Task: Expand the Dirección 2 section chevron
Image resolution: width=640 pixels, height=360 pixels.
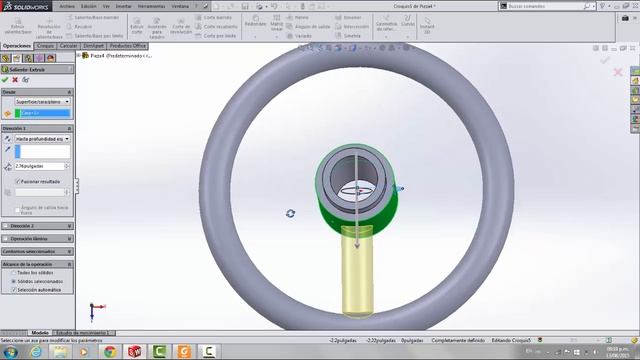Action: 69,226
